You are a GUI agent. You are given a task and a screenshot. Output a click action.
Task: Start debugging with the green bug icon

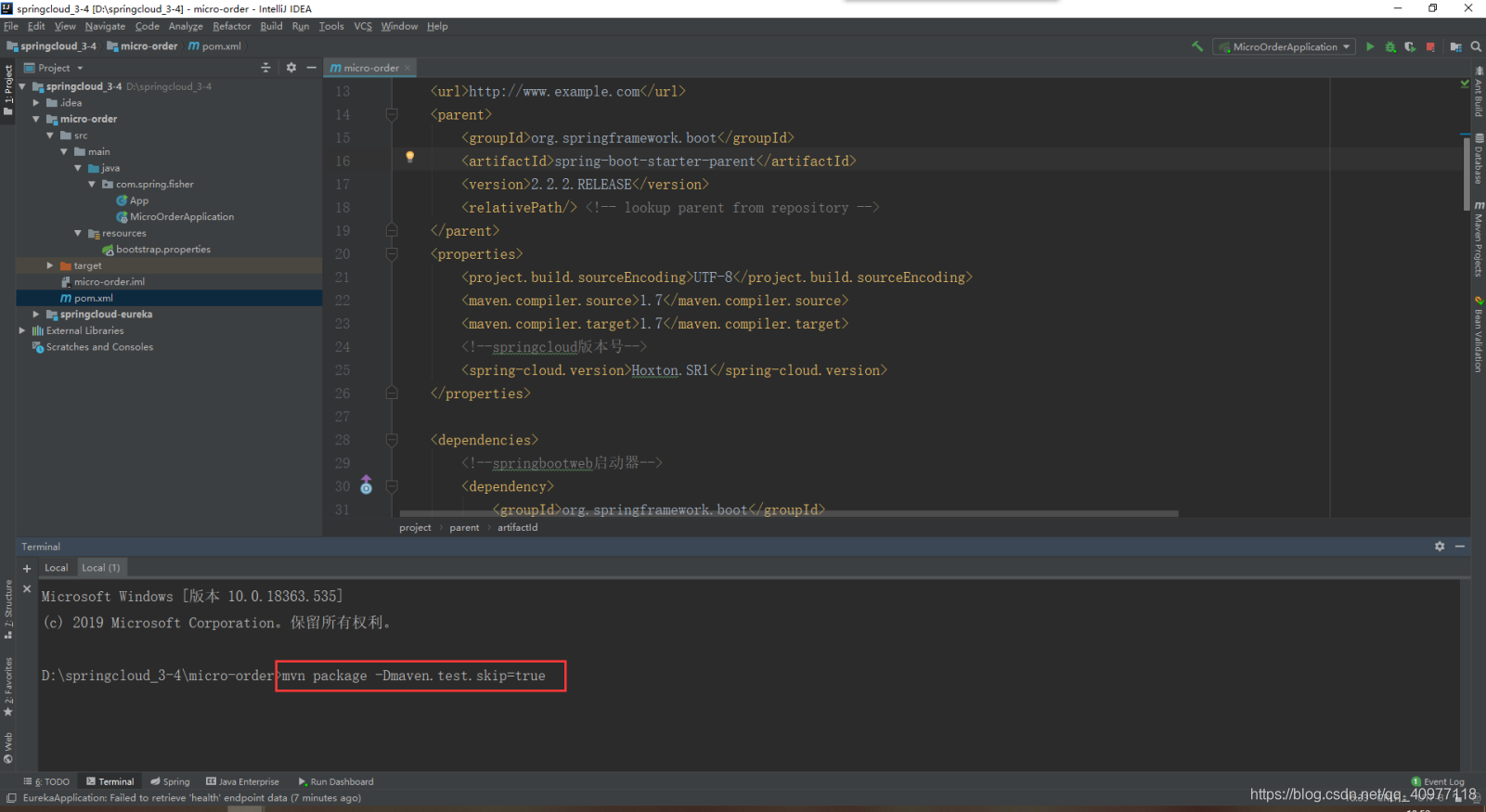[1390, 46]
